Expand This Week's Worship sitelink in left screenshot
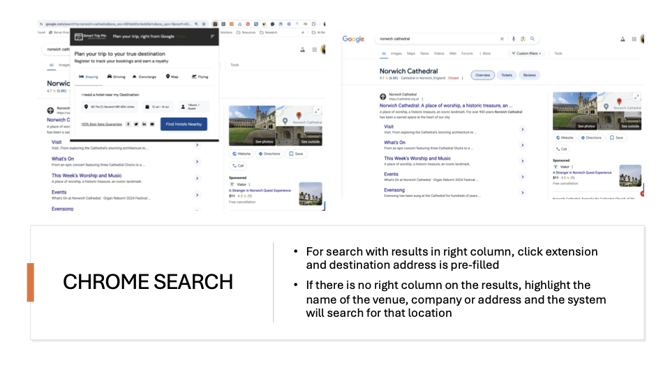 [197, 178]
